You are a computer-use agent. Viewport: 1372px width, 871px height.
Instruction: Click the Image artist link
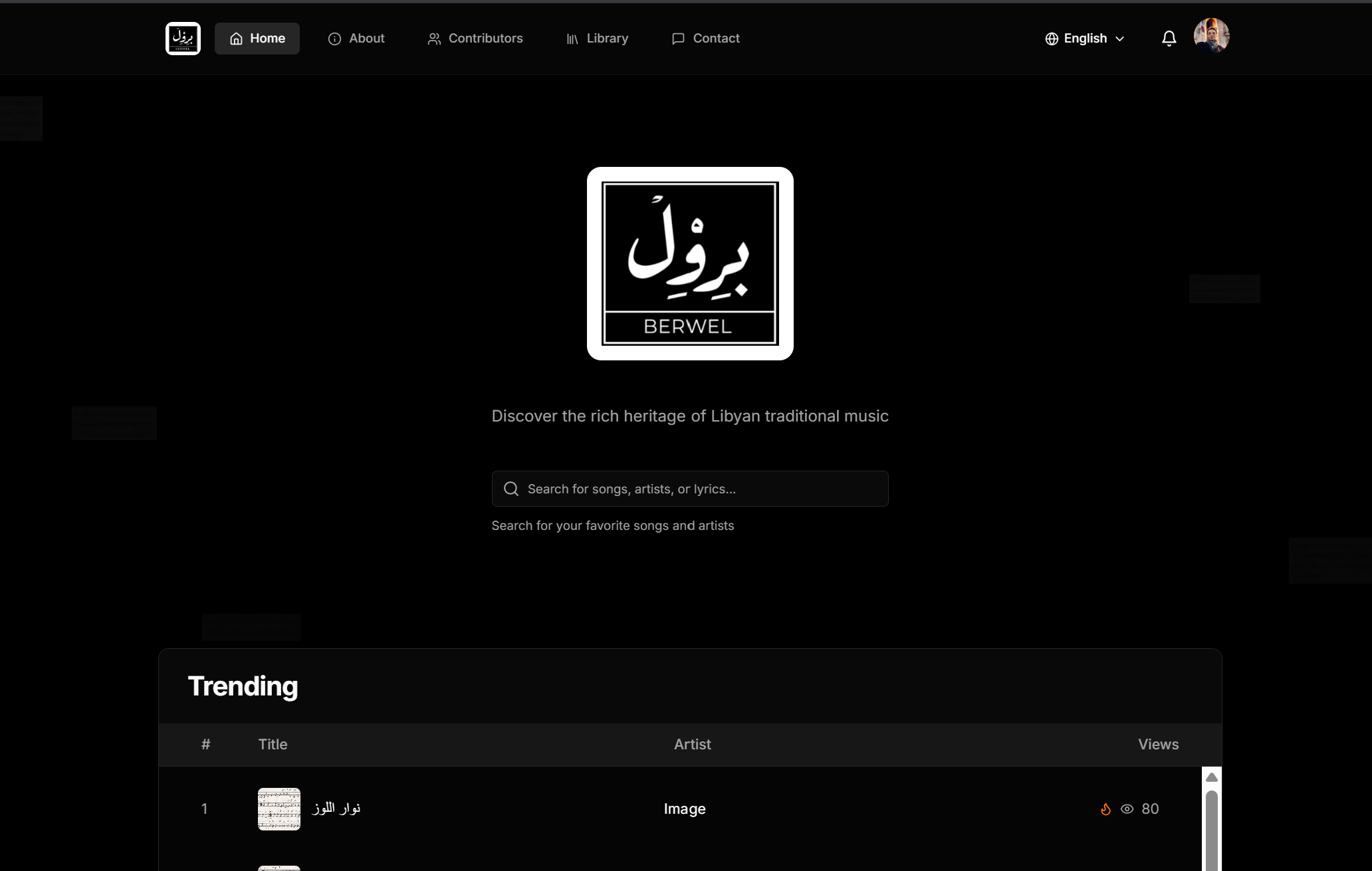coord(685,809)
